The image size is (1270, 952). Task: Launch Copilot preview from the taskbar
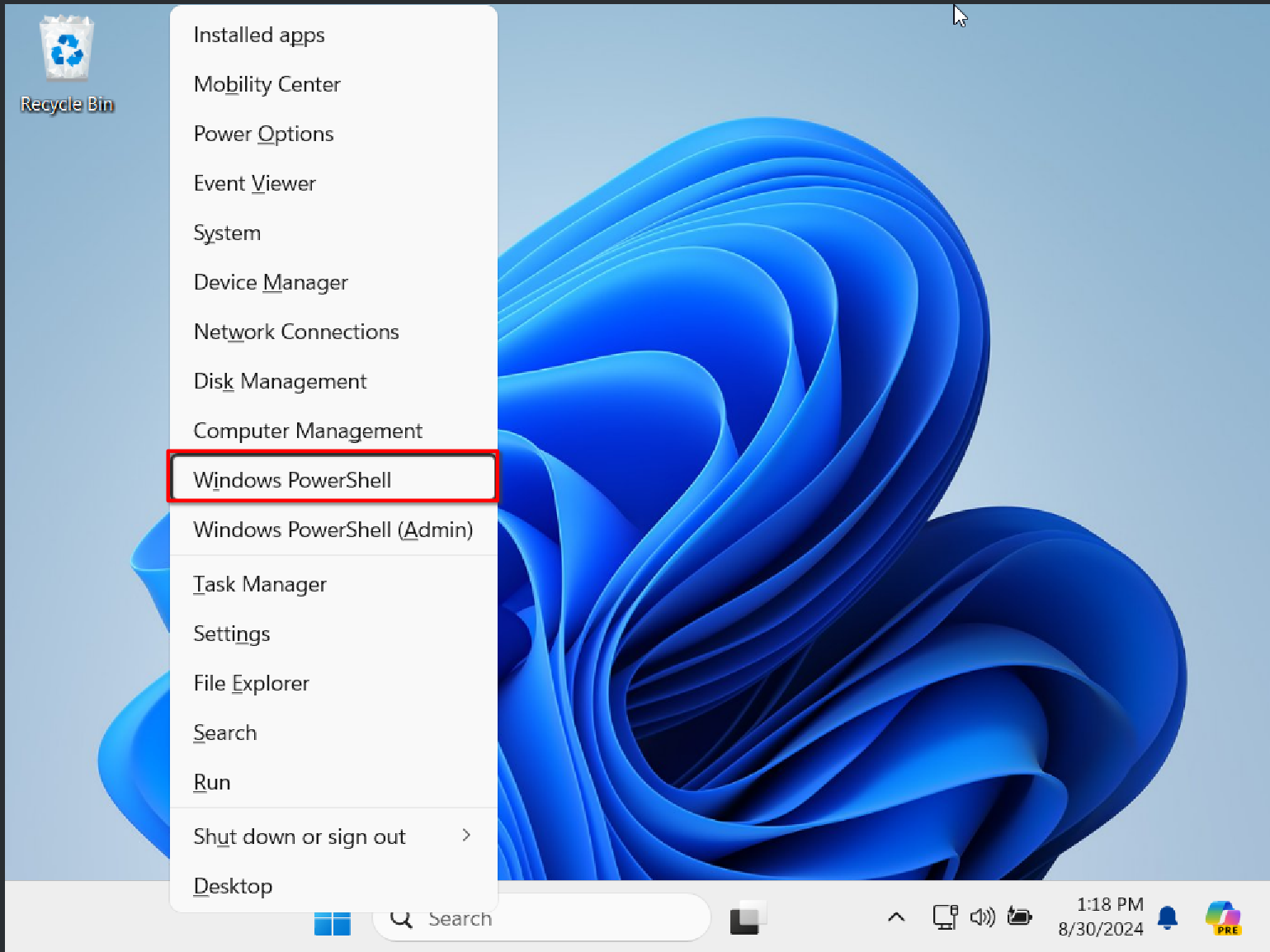[x=1222, y=917]
